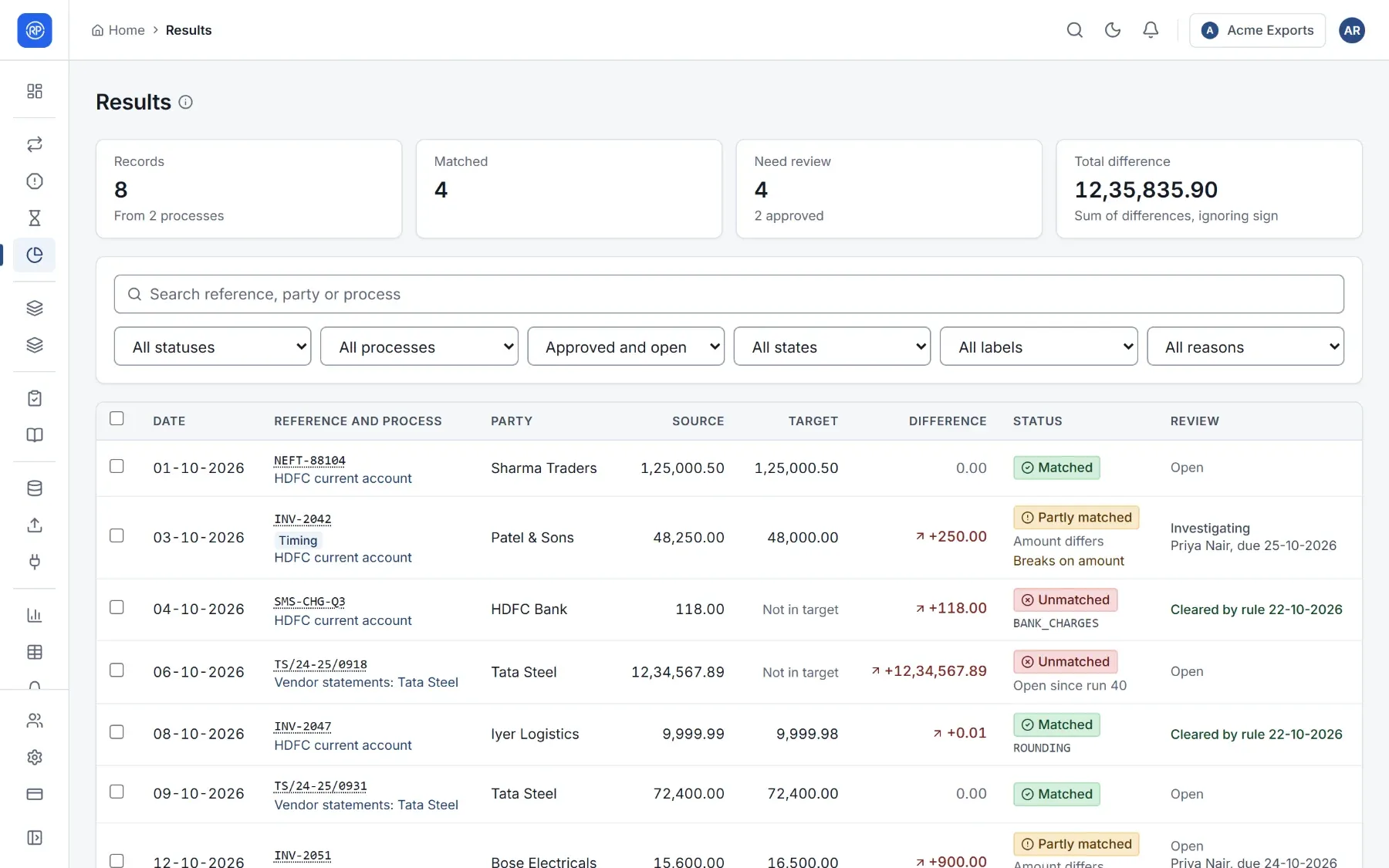Click the Unmatched badge for HDFC Bank
The width and height of the screenshot is (1389, 868).
coord(1065,600)
